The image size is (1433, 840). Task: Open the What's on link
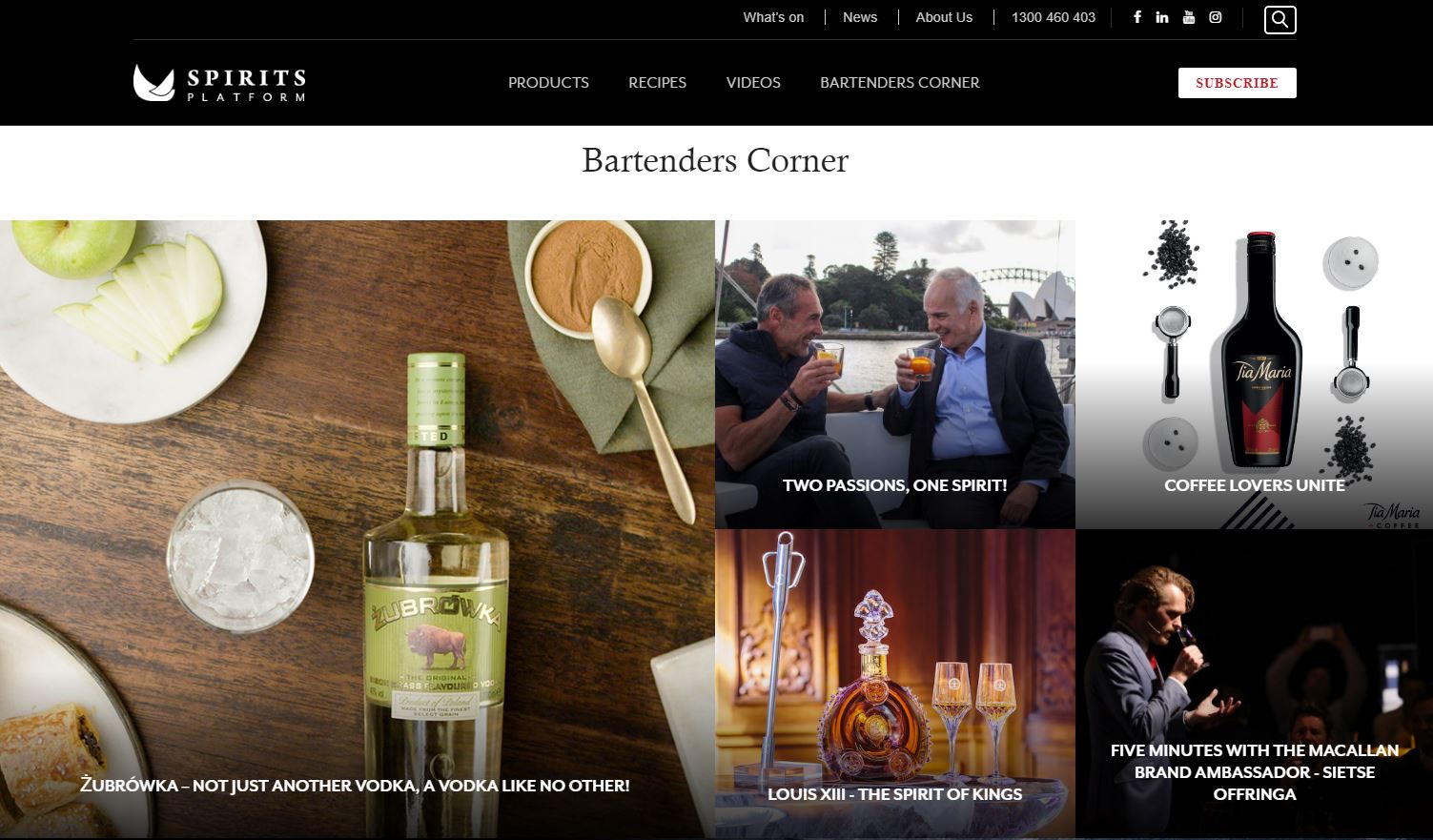[773, 17]
